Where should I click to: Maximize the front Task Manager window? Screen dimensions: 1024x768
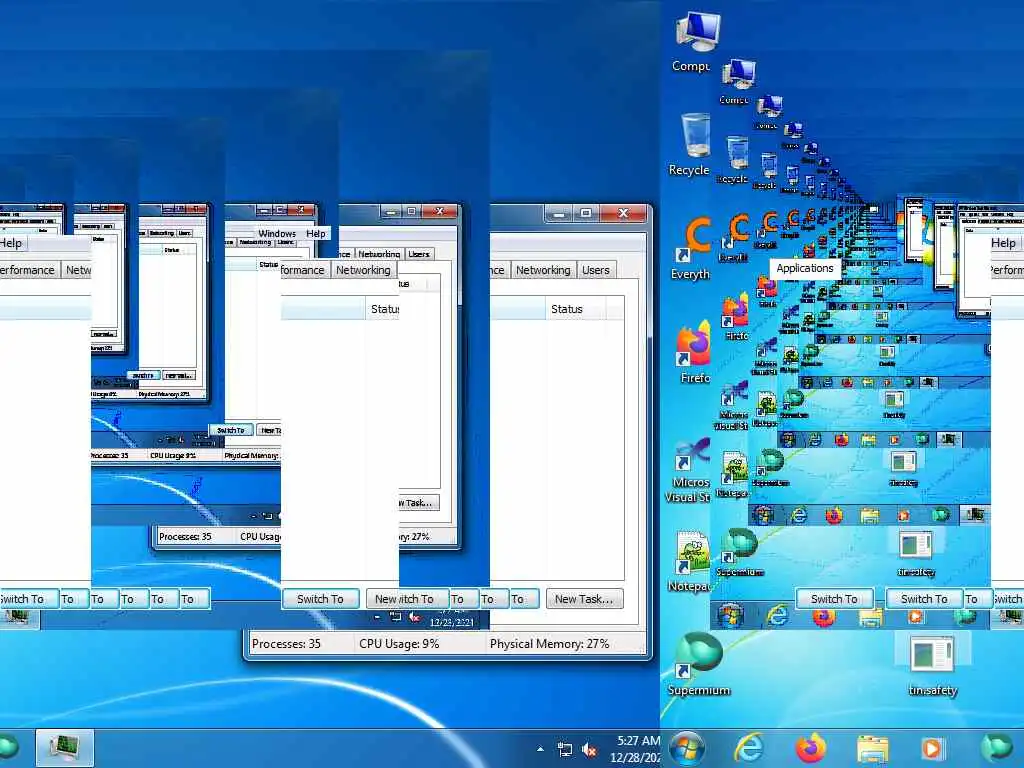pyautogui.click(x=586, y=213)
